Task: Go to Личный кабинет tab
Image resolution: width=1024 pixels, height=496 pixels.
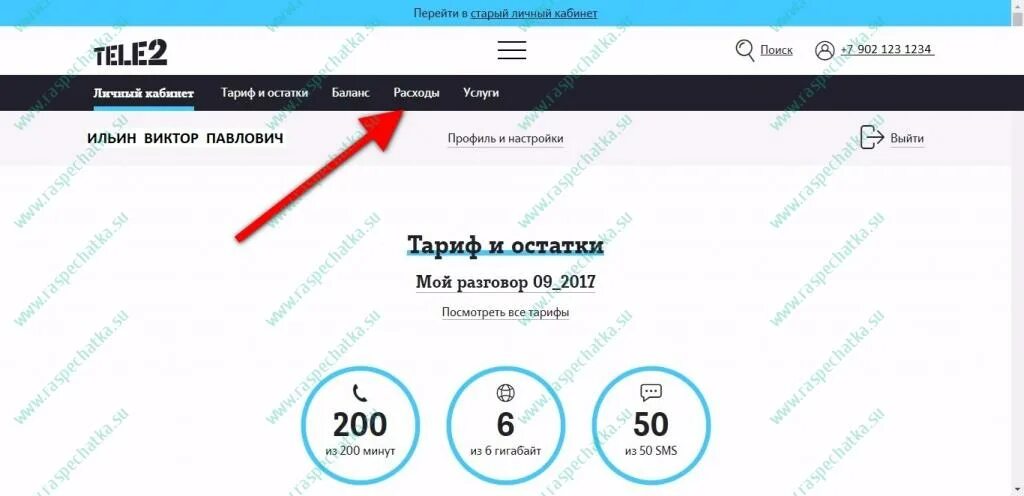Action: (144, 93)
